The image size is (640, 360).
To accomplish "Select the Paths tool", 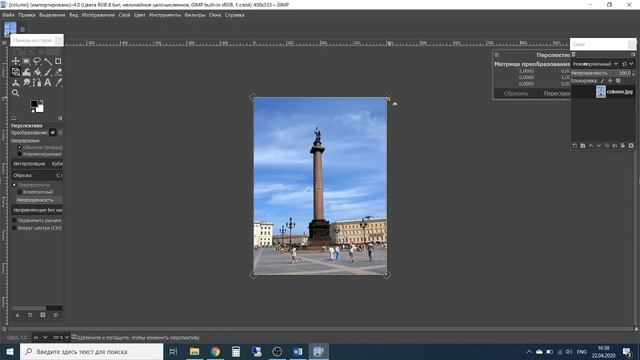I will tap(37, 83).
